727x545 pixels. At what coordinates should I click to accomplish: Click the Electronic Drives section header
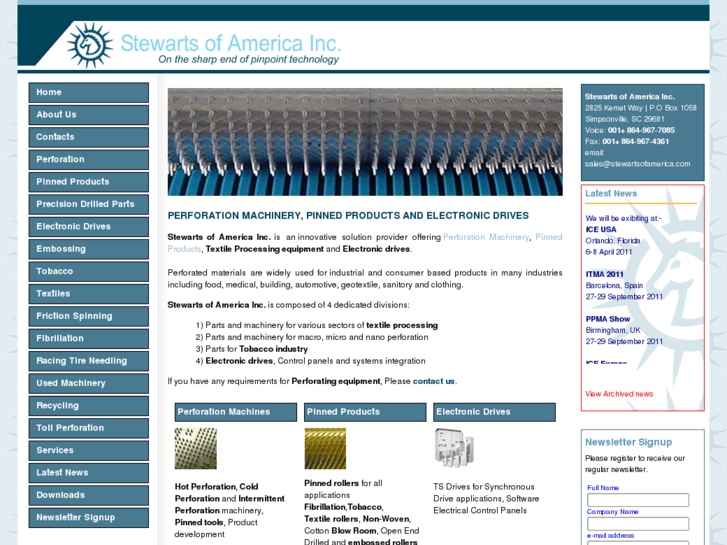[494, 412]
